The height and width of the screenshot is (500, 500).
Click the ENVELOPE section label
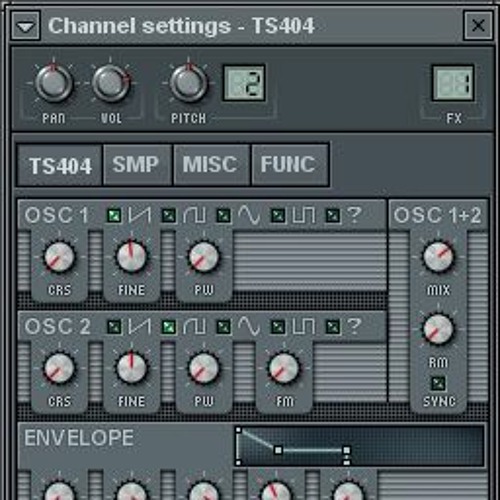click(x=79, y=438)
